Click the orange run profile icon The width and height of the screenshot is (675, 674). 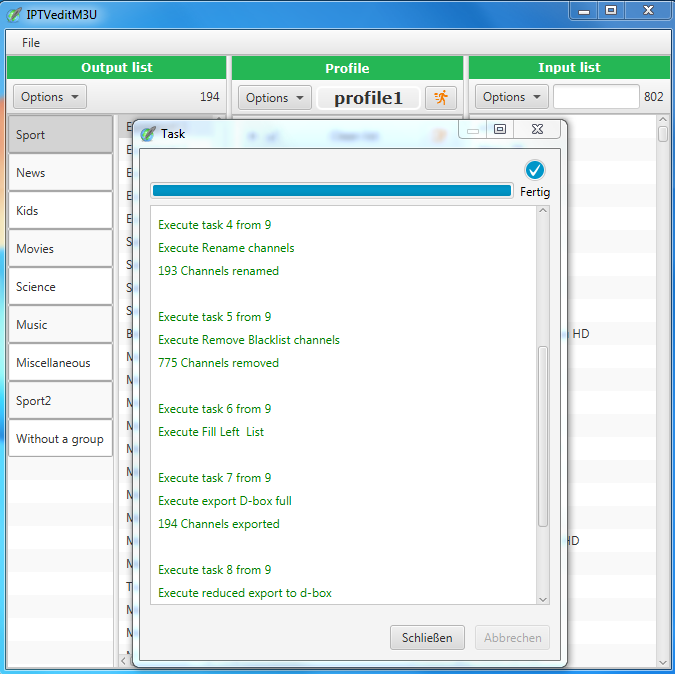(x=440, y=97)
